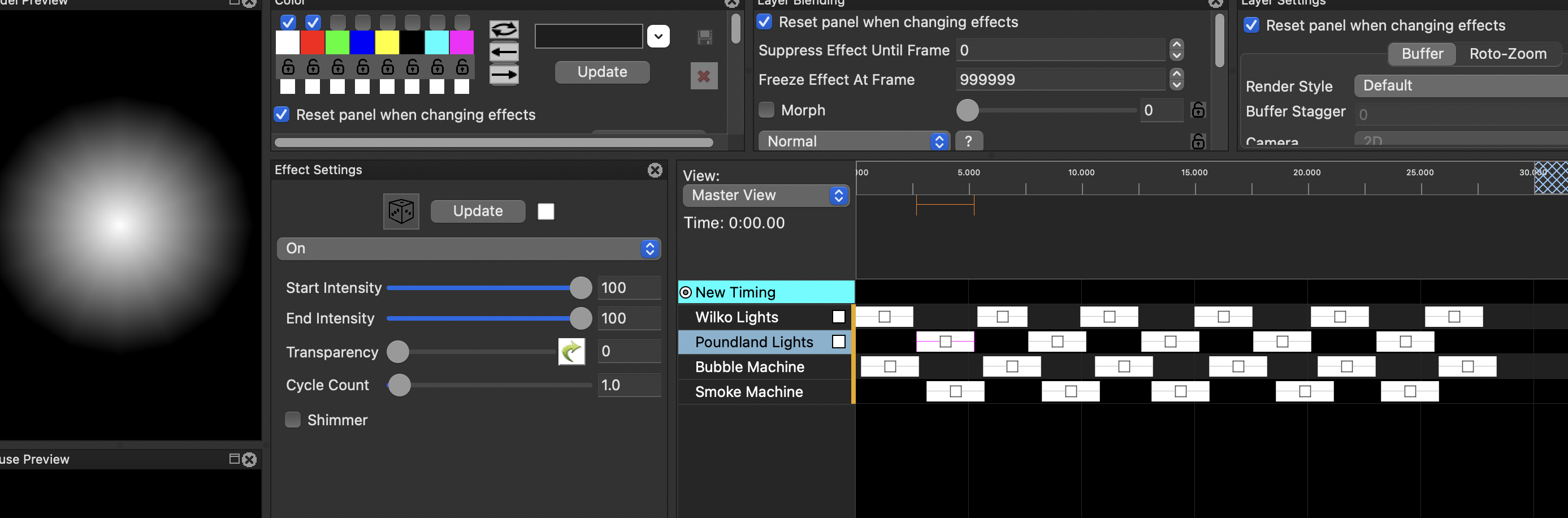Screen dimensions: 1568x518
Task: Open the Render Style Default dropdown
Action: (x=1461, y=86)
